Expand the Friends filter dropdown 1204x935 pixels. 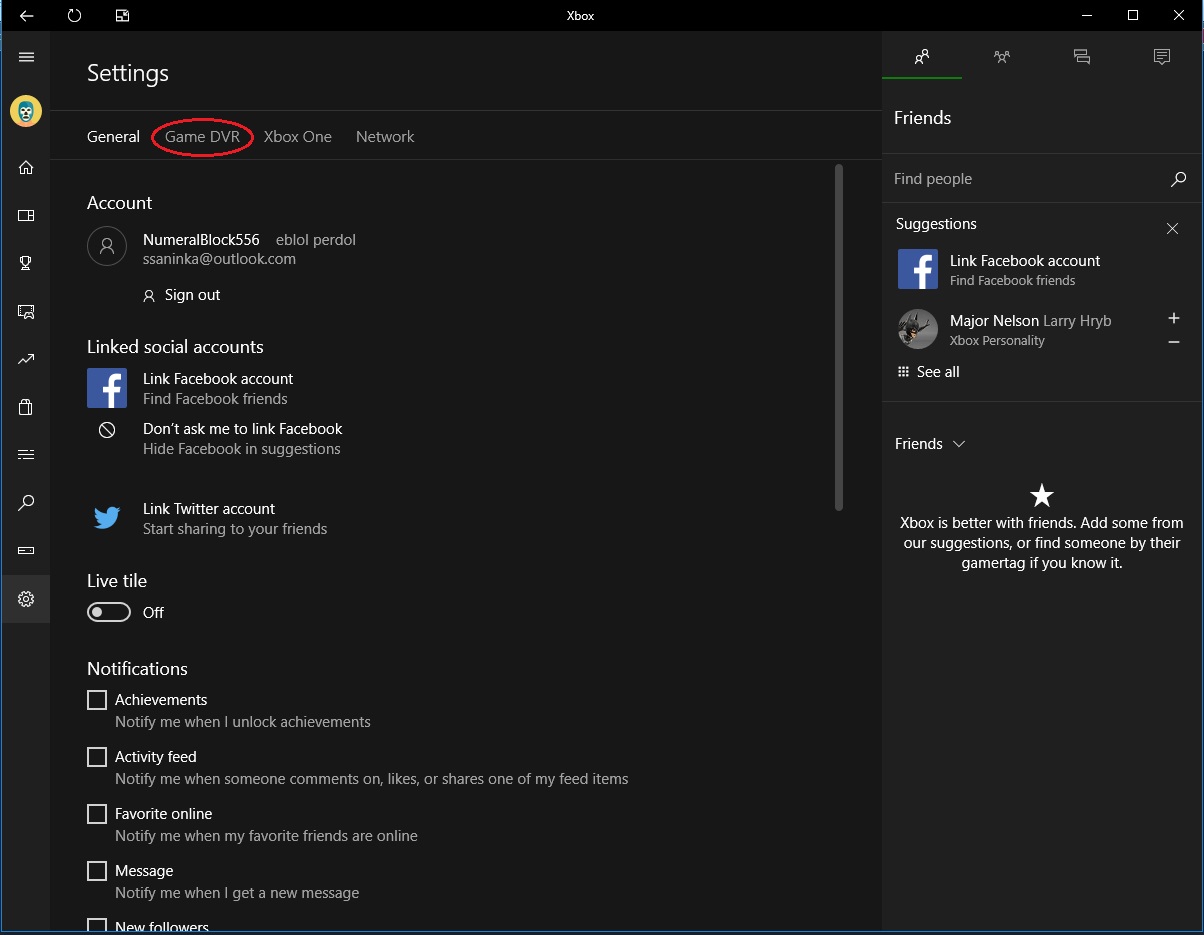[x=930, y=444]
